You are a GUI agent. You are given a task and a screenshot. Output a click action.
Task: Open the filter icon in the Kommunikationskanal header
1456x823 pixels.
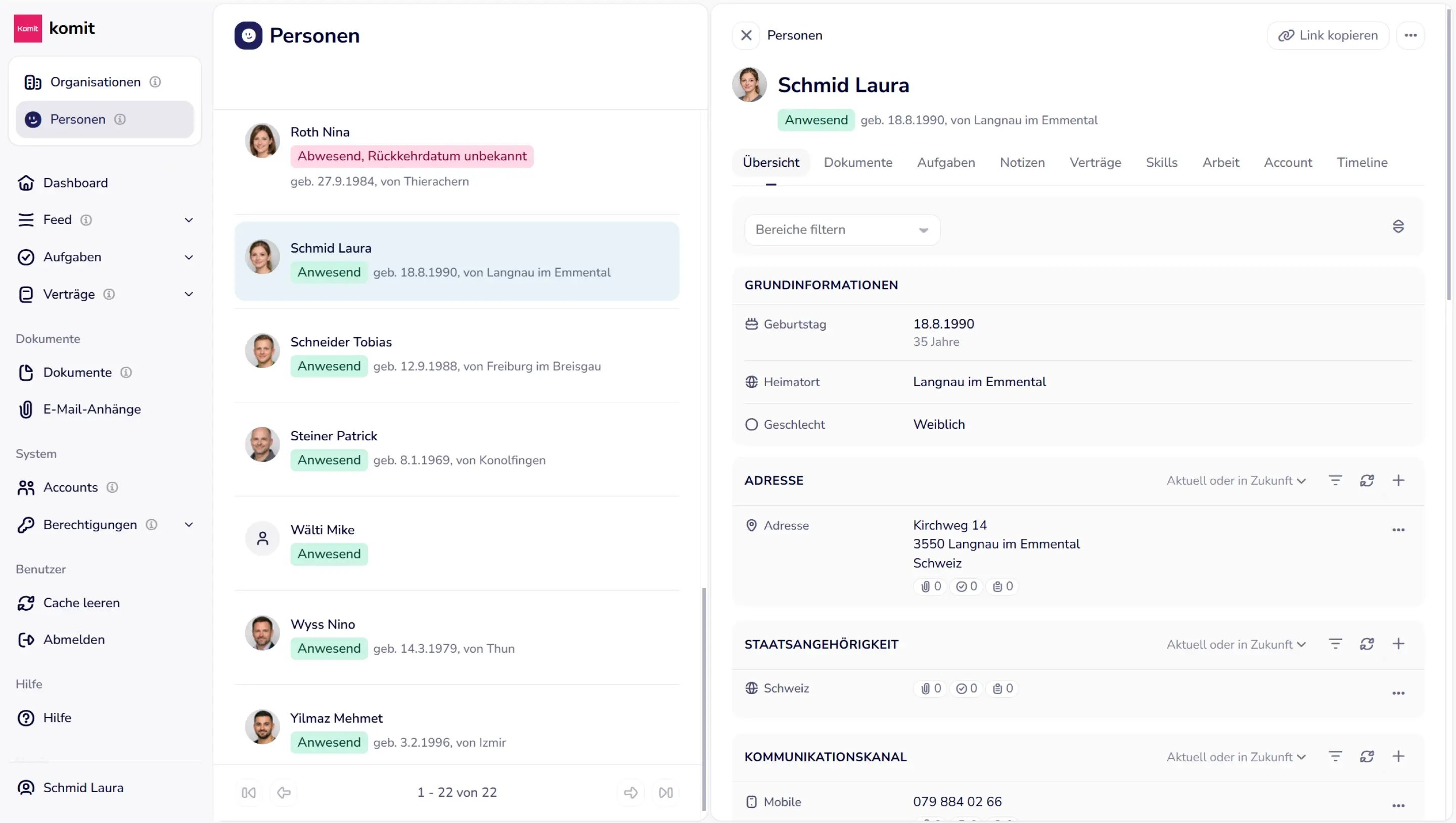(1335, 756)
